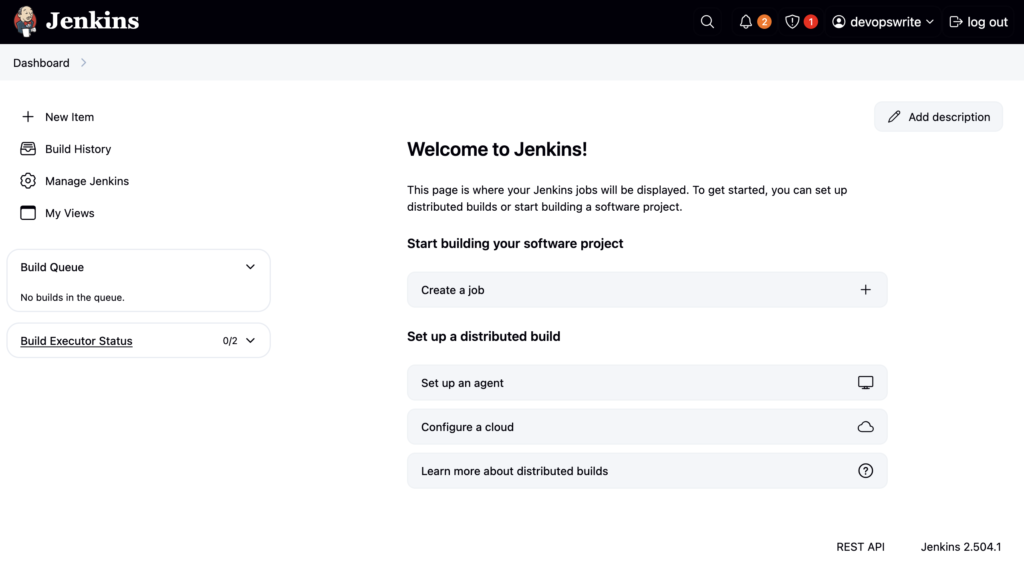Click the Configure a cloud button
Viewport: 1024px width, 572px height.
pyautogui.click(x=647, y=427)
